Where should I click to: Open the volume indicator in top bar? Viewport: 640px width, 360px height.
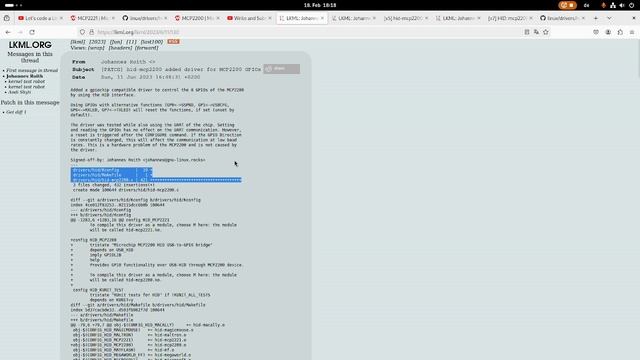622,5
